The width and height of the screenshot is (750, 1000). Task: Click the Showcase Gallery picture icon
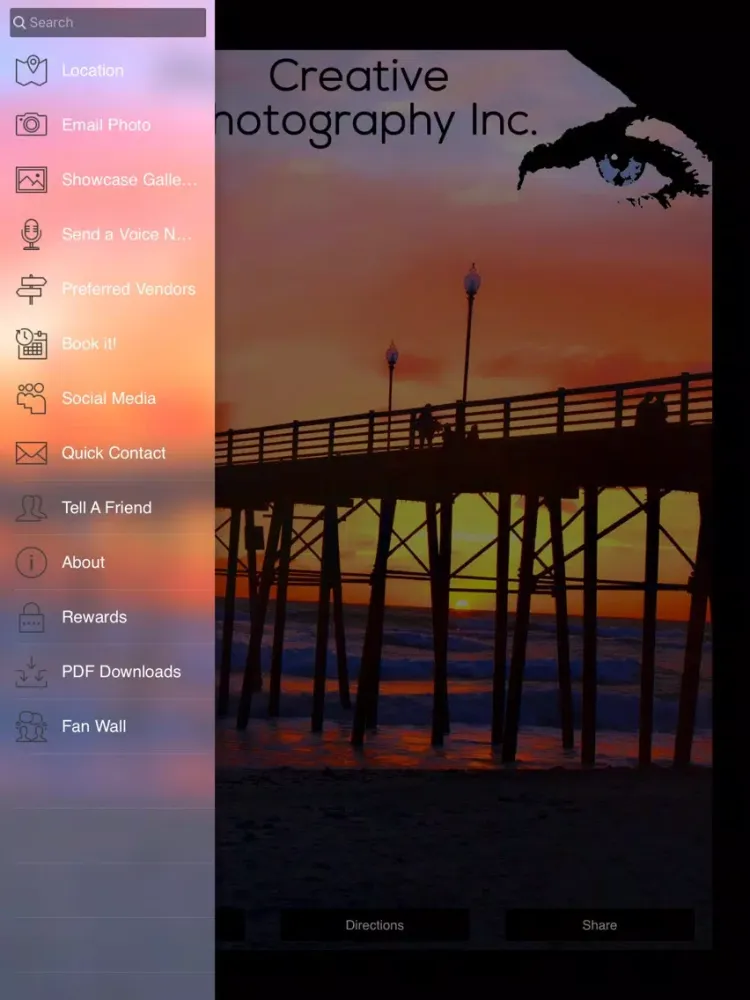31,180
